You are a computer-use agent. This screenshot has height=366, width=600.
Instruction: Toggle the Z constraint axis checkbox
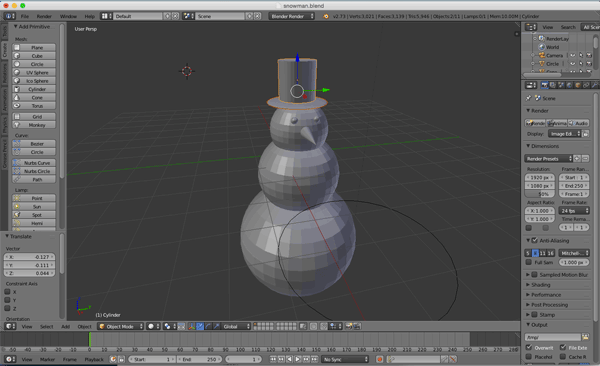(7, 308)
